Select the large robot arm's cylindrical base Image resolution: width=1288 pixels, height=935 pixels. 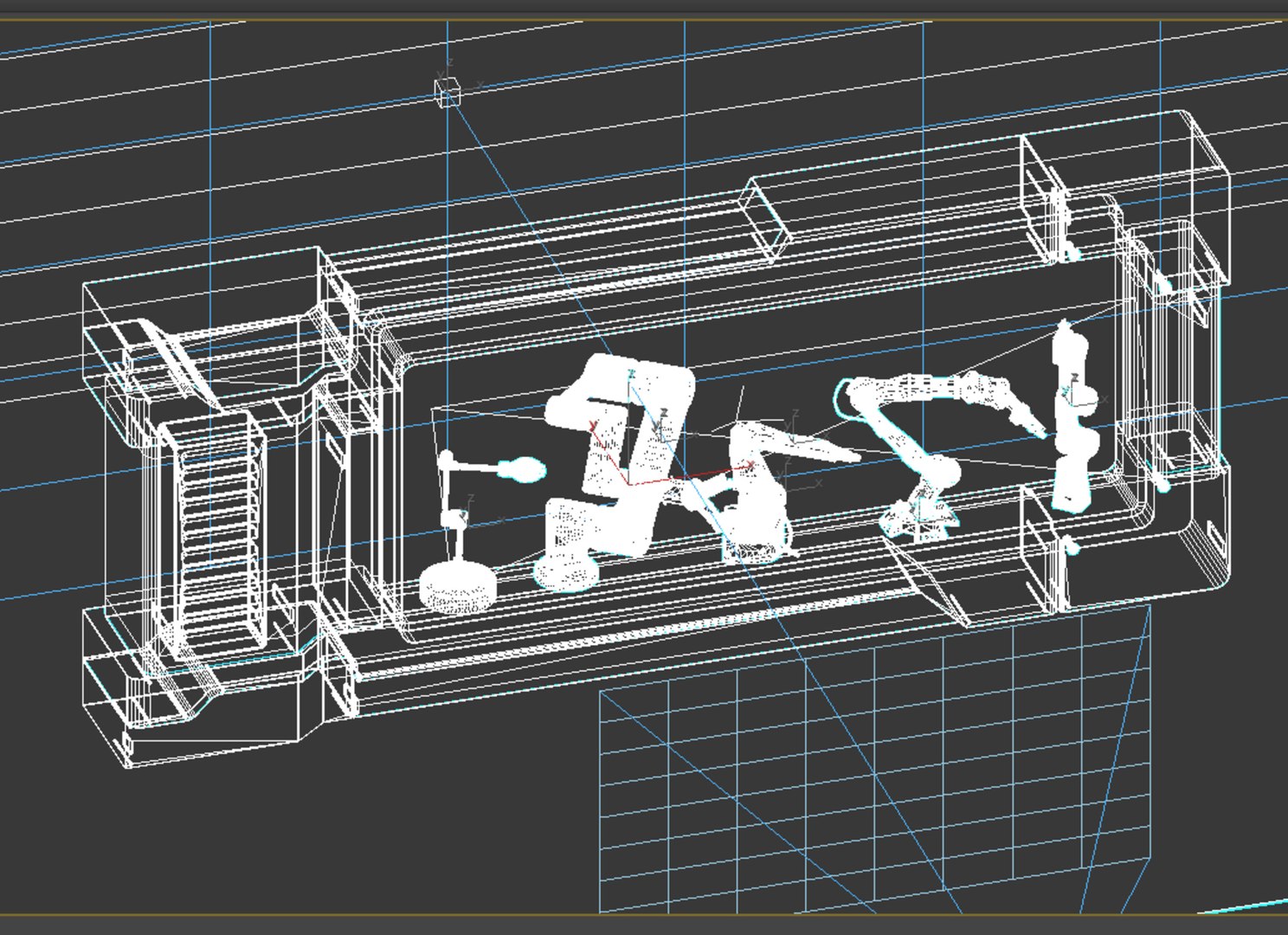pyautogui.click(x=568, y=570)
